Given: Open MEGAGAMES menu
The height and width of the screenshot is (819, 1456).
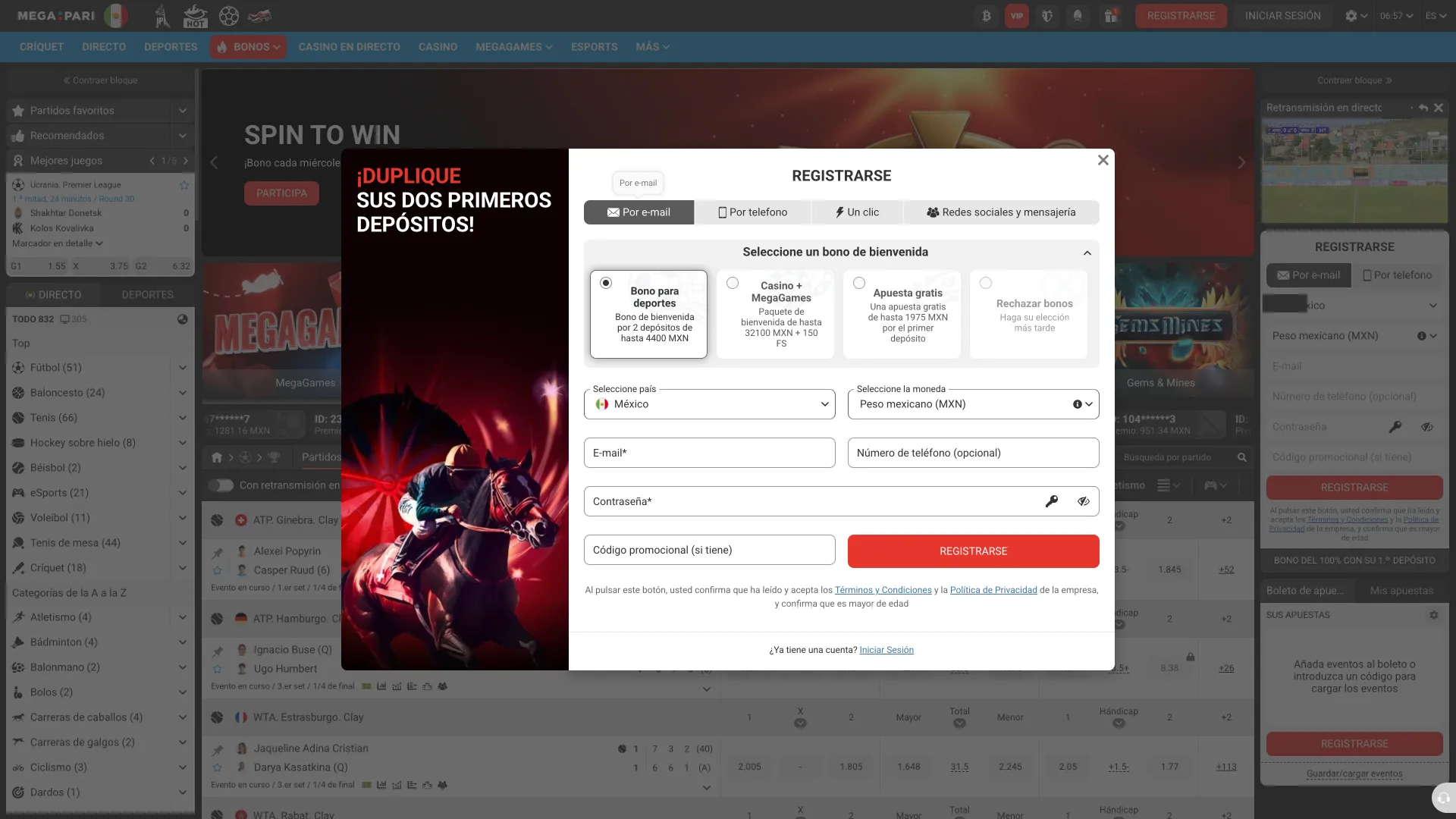Looking at the screenshot, I should [513, 47].
